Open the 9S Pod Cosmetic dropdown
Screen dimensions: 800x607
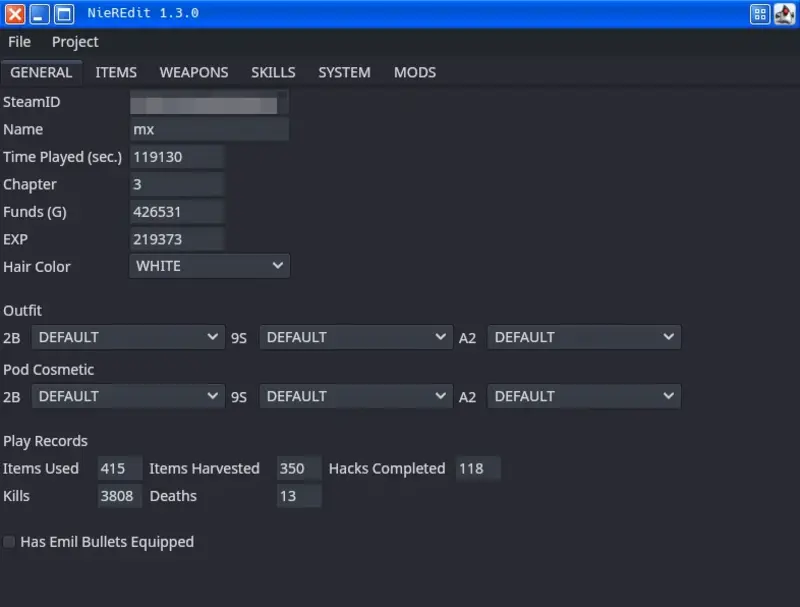pos(356,396)
